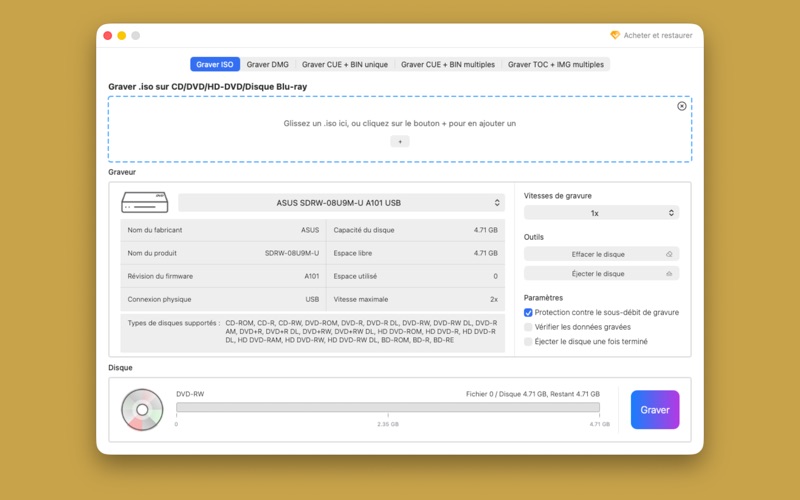Click the Révision du firmware A101 row
The width and height of the screenshot is (800, 500).
[x=223, y=276]
